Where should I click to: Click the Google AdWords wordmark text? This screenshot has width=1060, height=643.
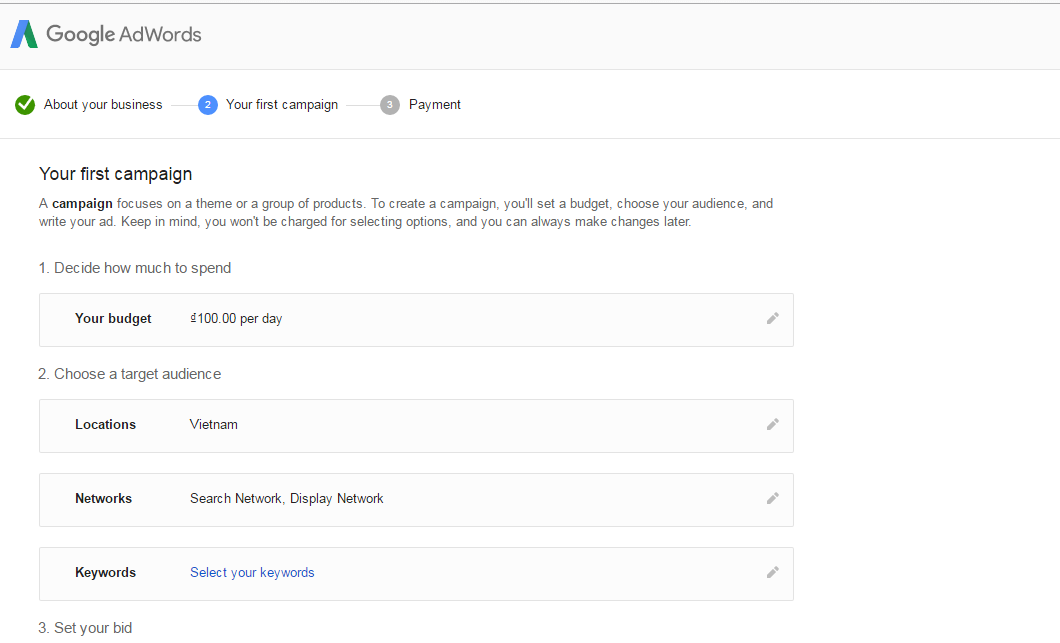pos(124,34)
